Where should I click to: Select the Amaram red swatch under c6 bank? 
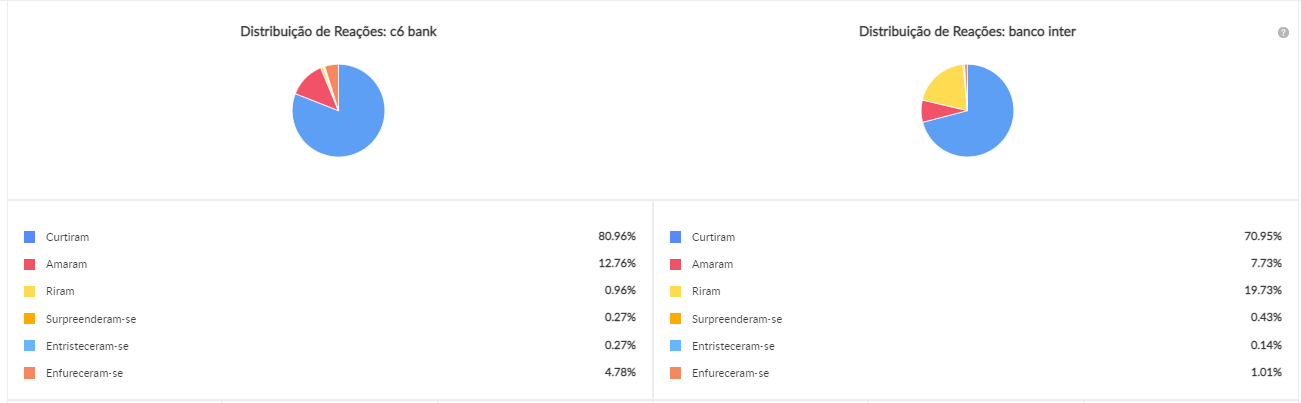(x=29, y=264)
